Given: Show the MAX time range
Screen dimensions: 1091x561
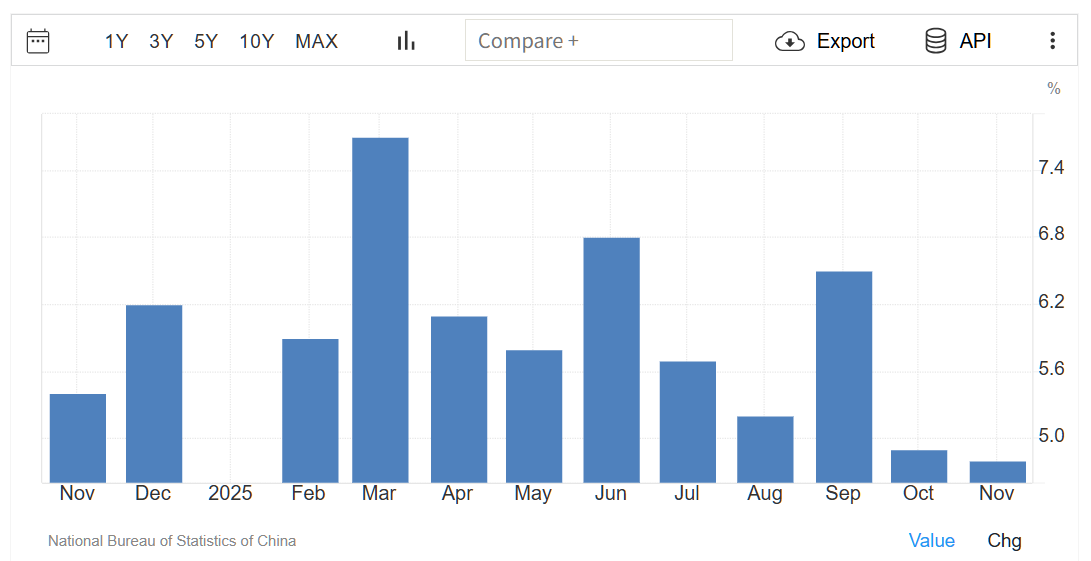Looking at the screenshot, I should 316,41.
